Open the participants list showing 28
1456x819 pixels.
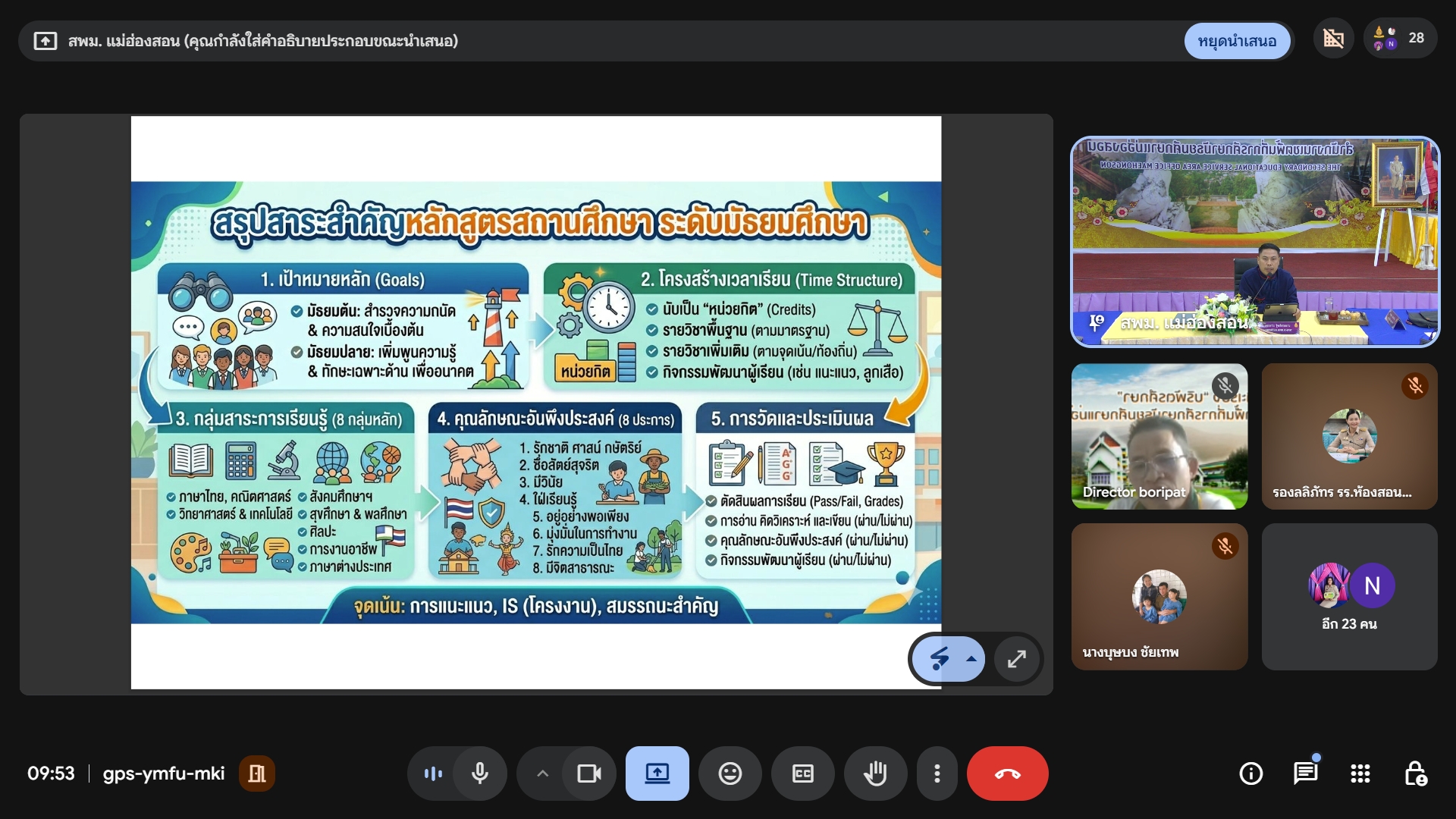1400,39
